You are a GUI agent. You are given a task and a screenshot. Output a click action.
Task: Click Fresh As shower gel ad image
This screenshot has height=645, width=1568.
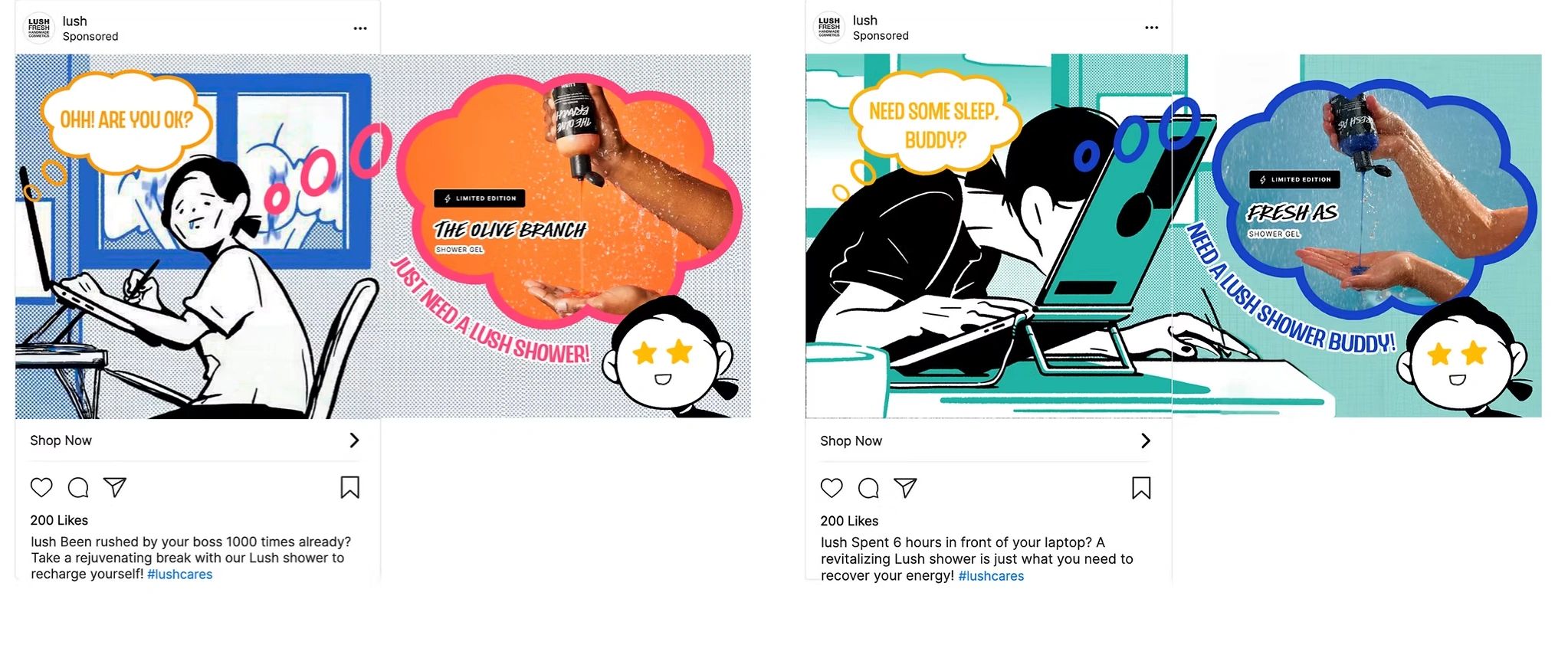coord(1173,236)
